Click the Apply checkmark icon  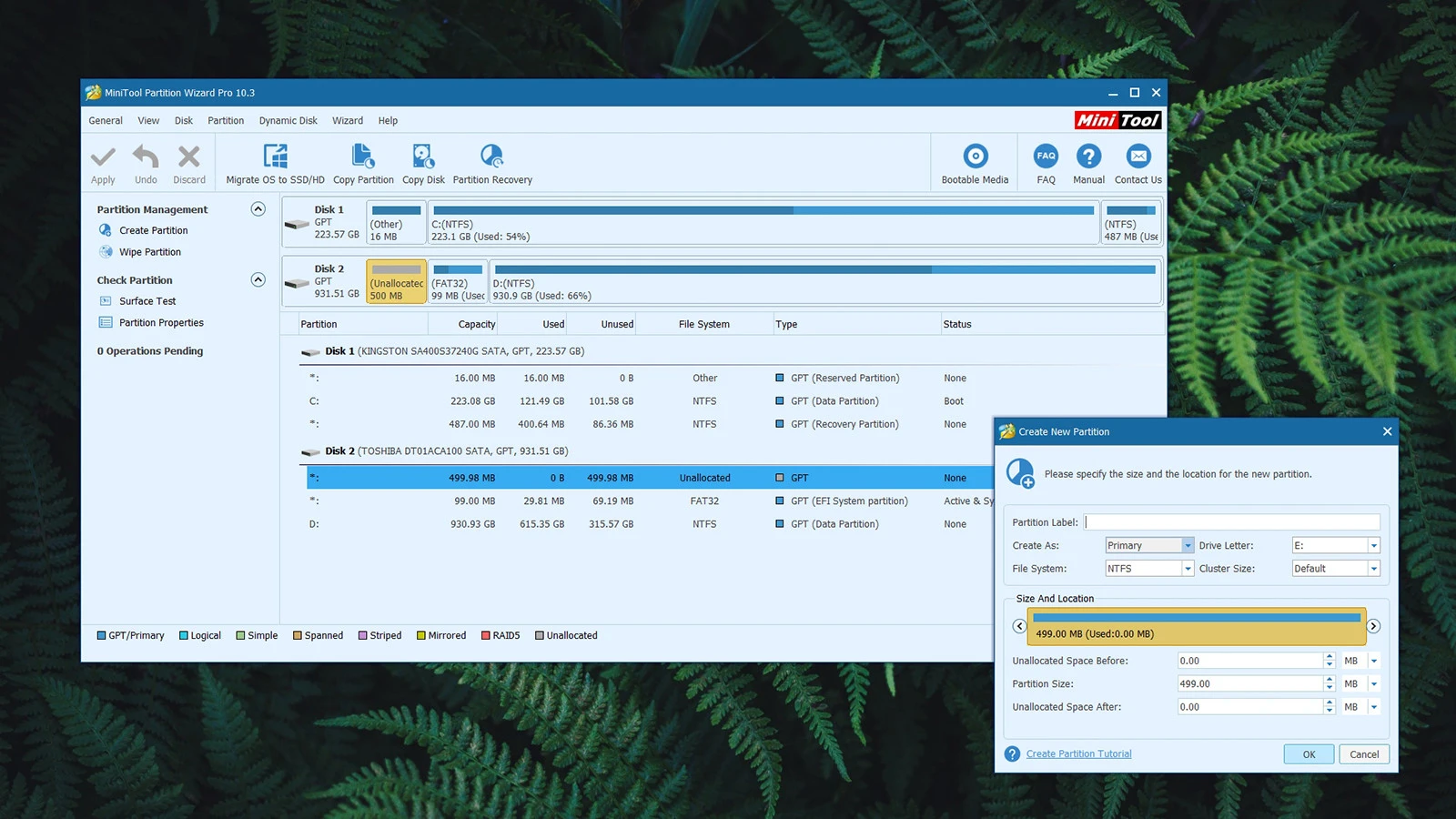tap(103, 157)
